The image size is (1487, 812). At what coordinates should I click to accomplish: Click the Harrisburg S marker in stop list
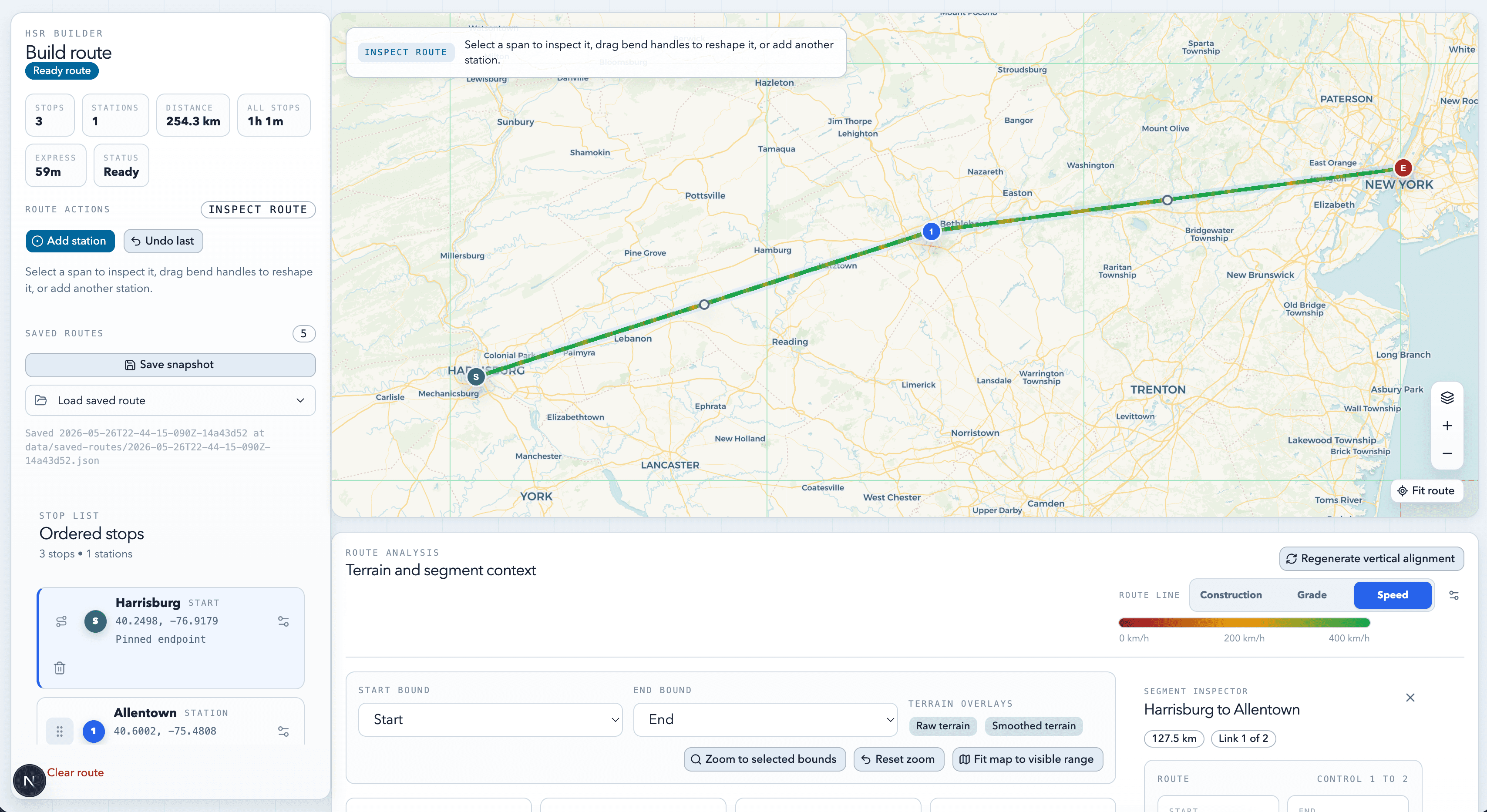95,621
